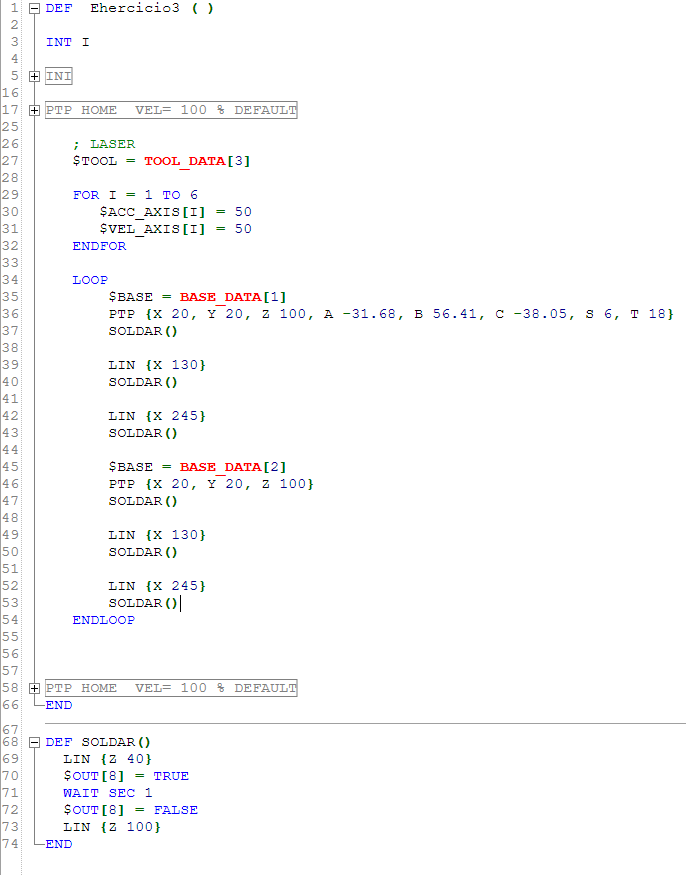Click the LOOP keyword on line 34
Image resolution: width=686 pixels, height=875 pixels.
90,280
